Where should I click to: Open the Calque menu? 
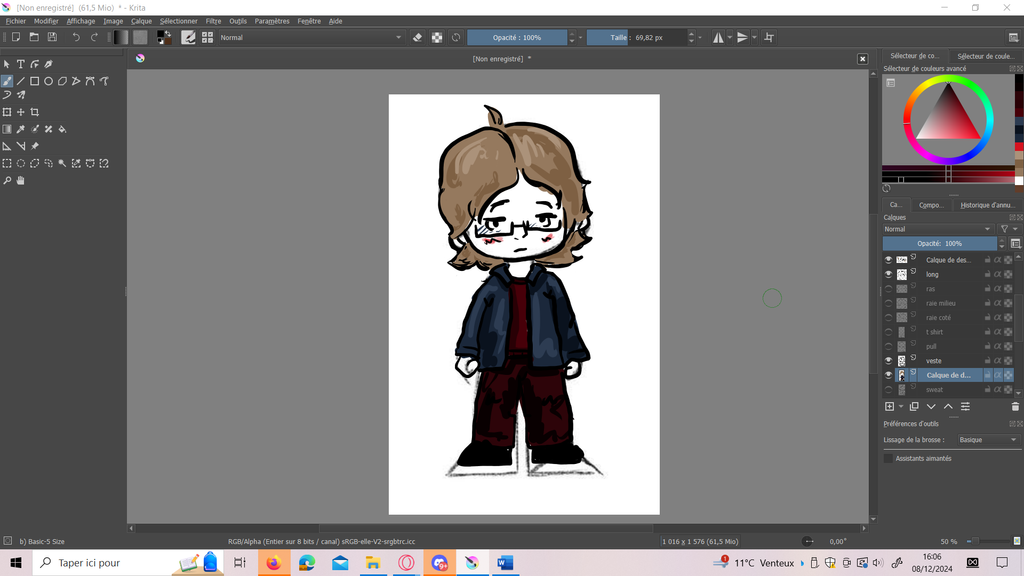(x=141, y=21)
